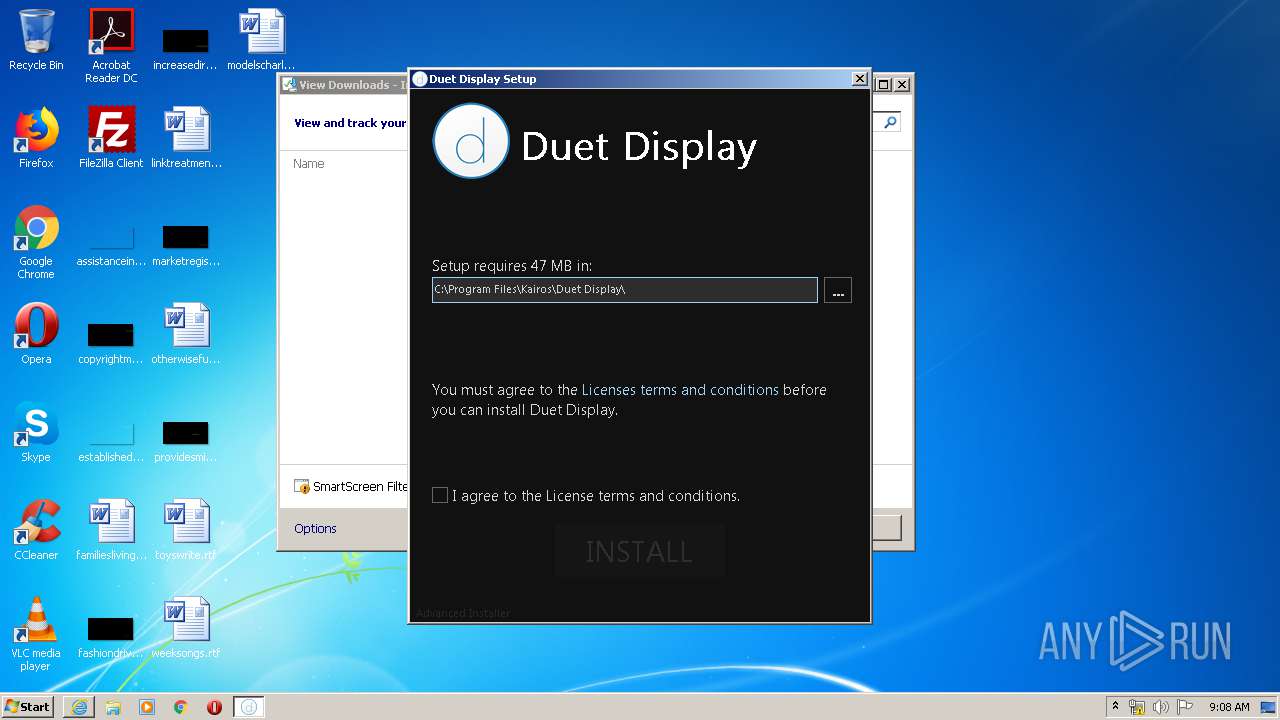Select the Google Chrome desktop shortcut

pyautogui.click(x=36, y=242)
